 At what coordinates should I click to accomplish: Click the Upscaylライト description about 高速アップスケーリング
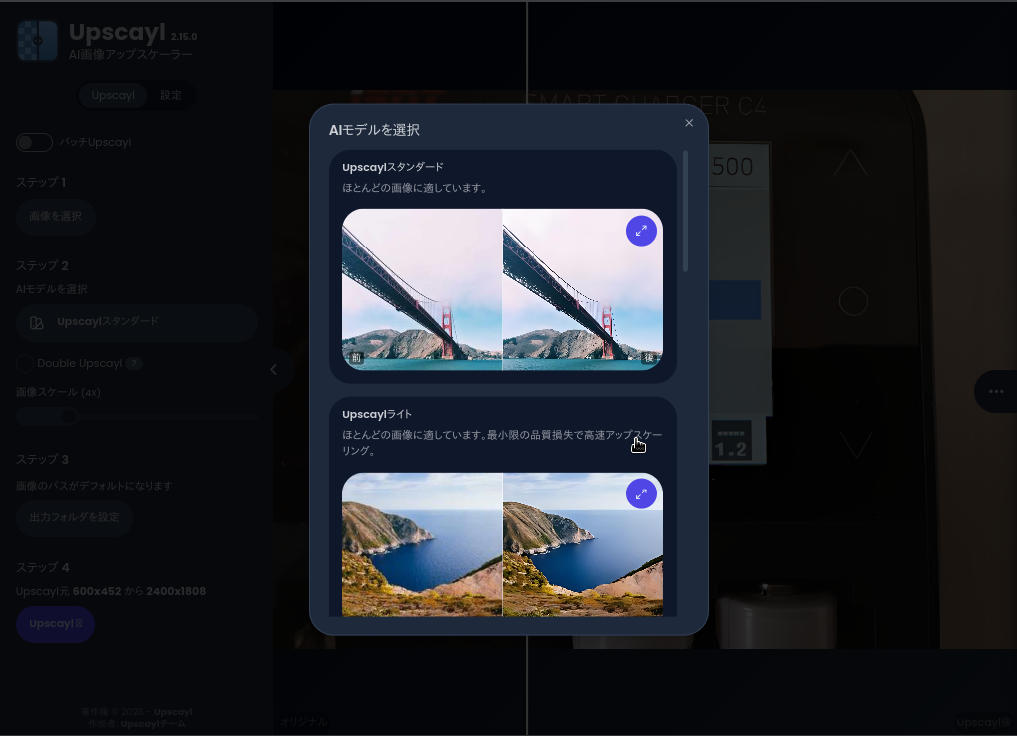point(502,443)
